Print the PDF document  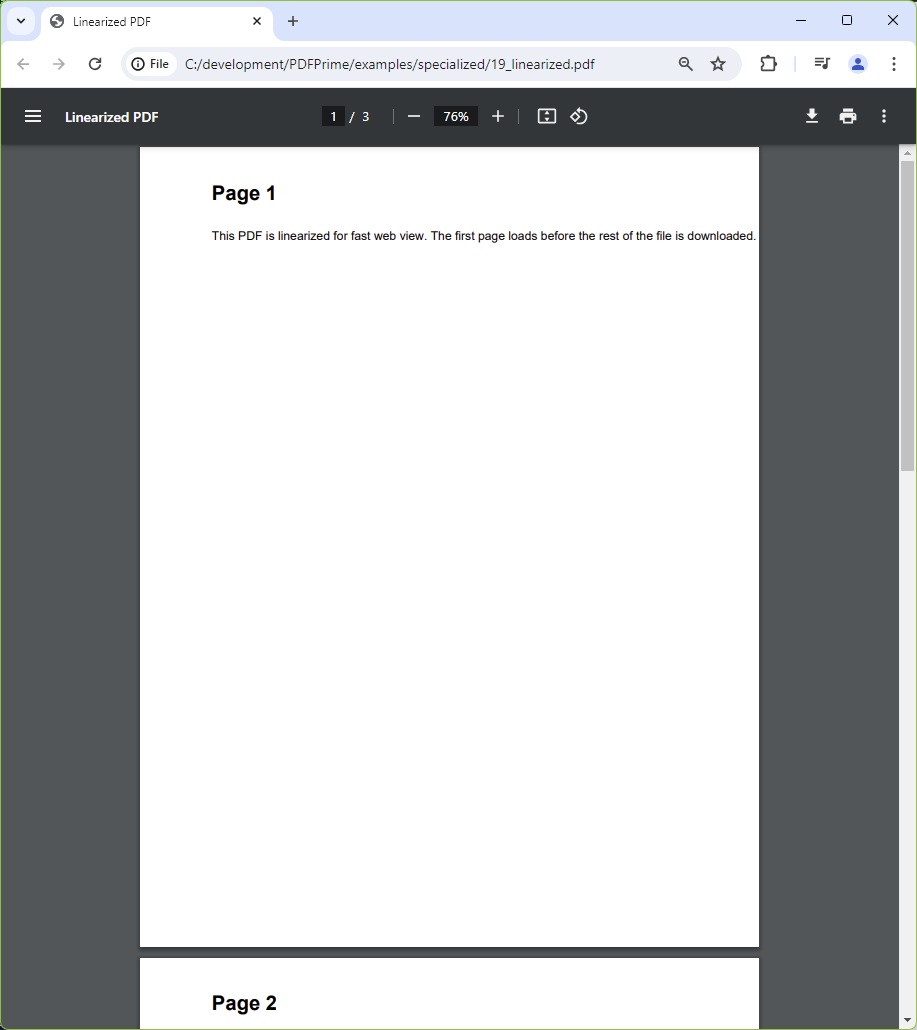click(847, 116)
